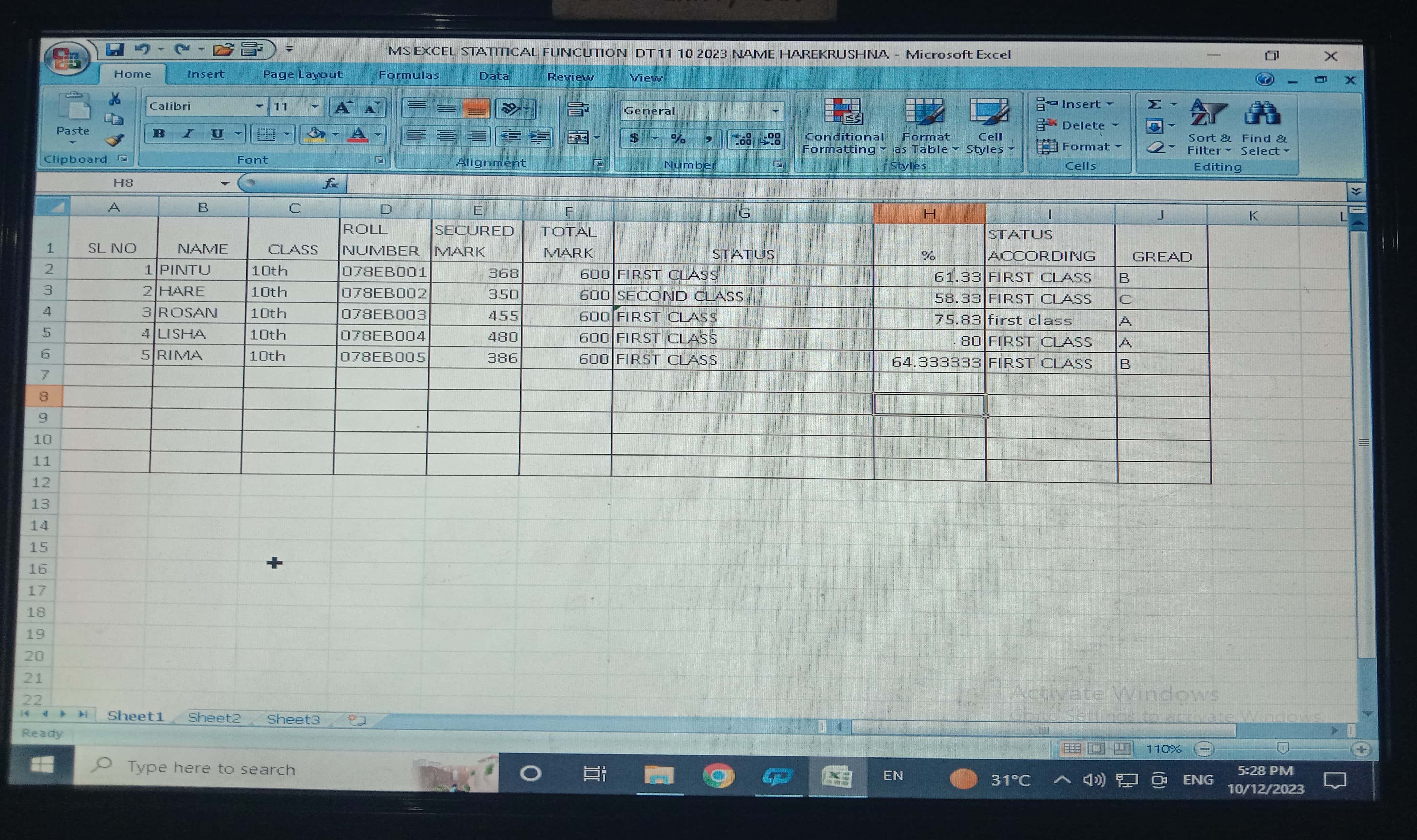The image size is (1417, 840).
Task: Toggle center horizontal alignment
Action: 446,136
